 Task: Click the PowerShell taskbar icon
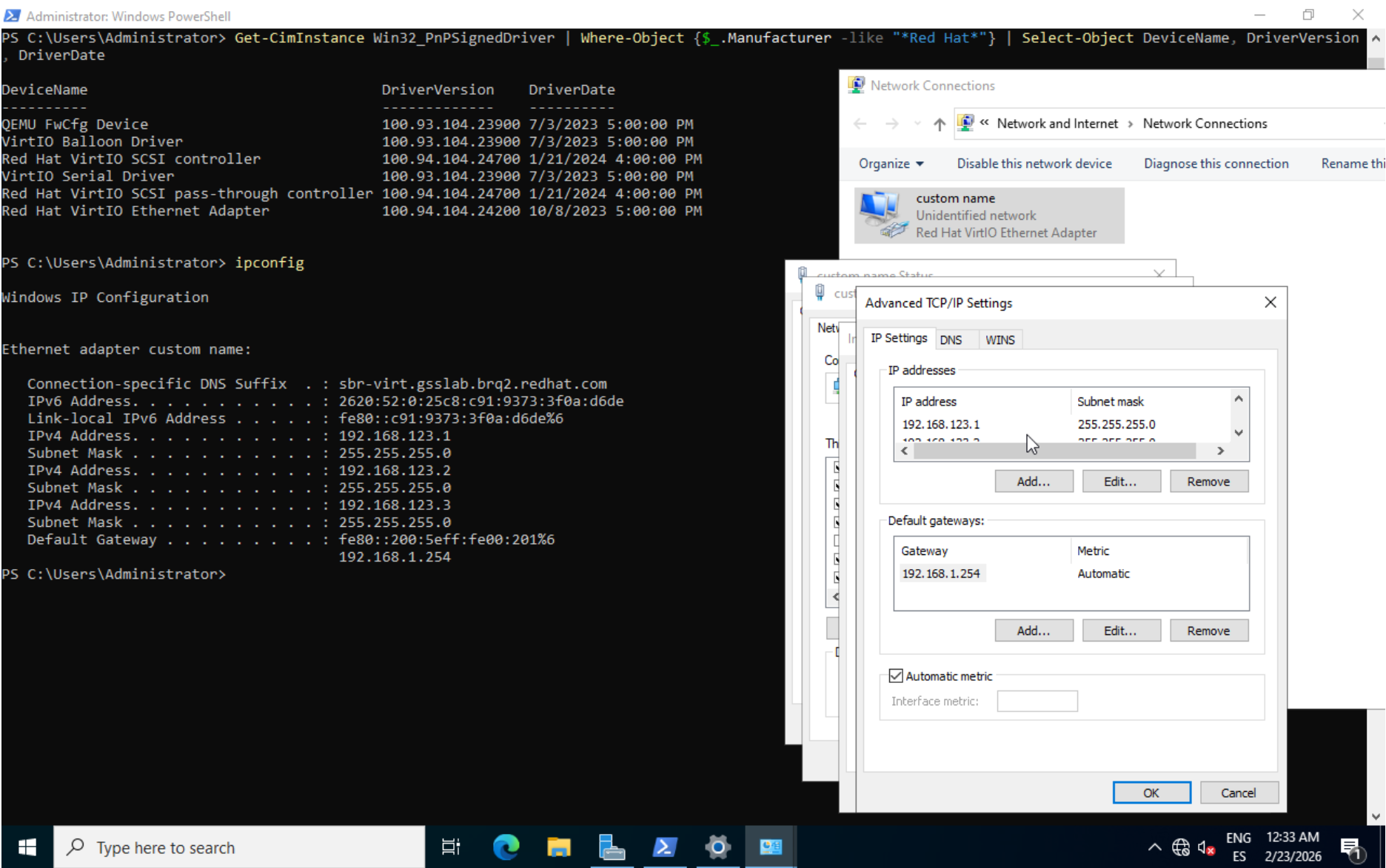(664, 847)
